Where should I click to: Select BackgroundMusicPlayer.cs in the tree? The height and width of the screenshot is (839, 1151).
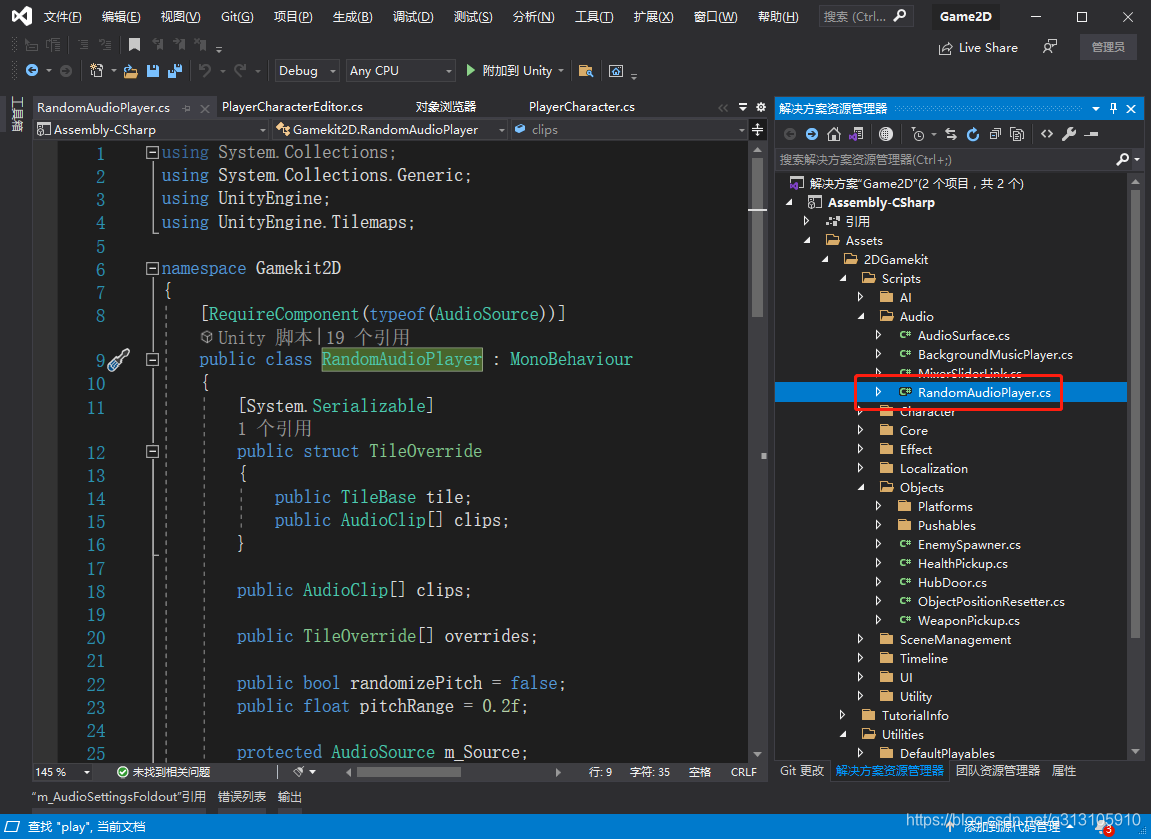(x=995, y=355)
